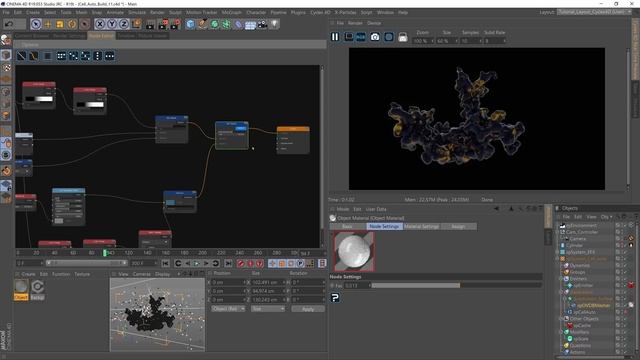Click the Apply button in coordinates

coord(308,309)
